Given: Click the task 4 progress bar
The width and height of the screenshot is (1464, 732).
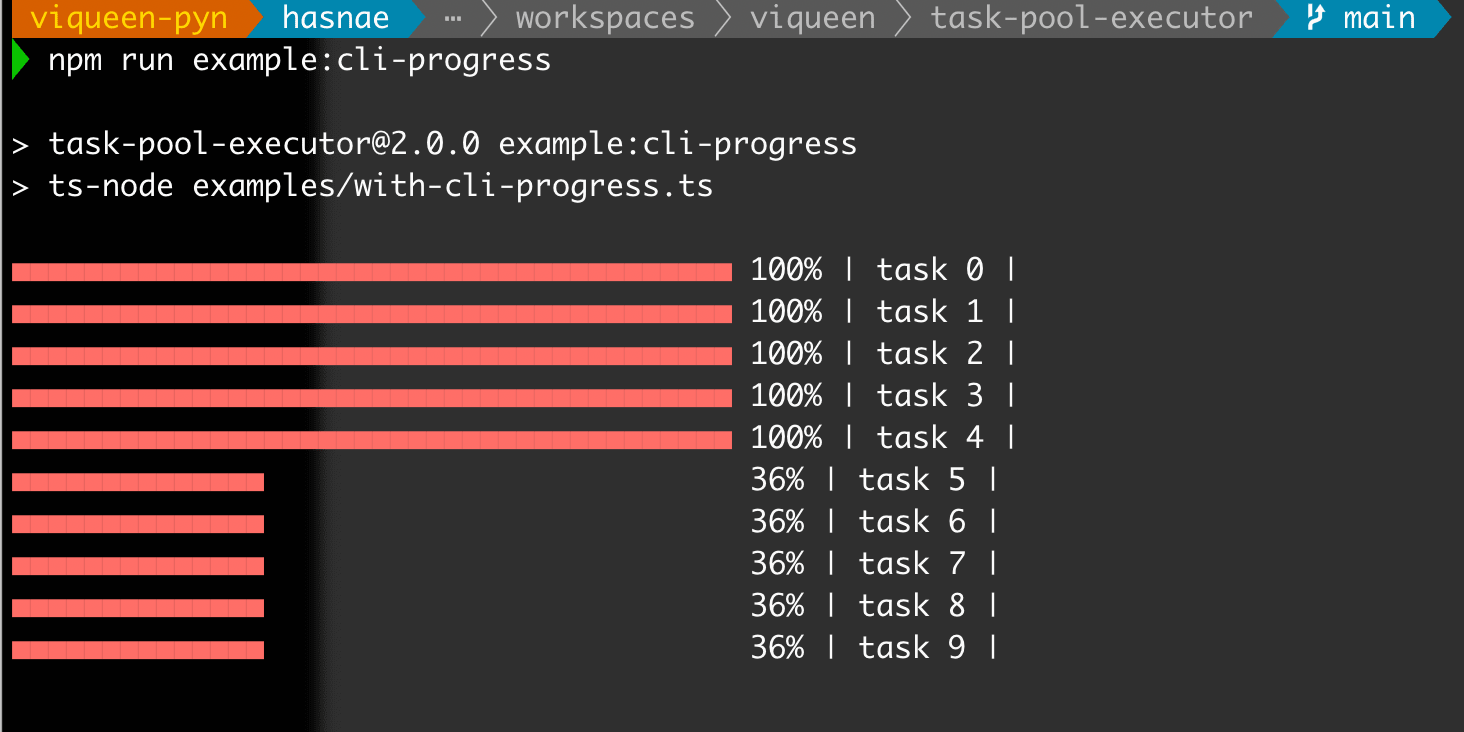Looking at the screenshot, I should tap(372, 440).
